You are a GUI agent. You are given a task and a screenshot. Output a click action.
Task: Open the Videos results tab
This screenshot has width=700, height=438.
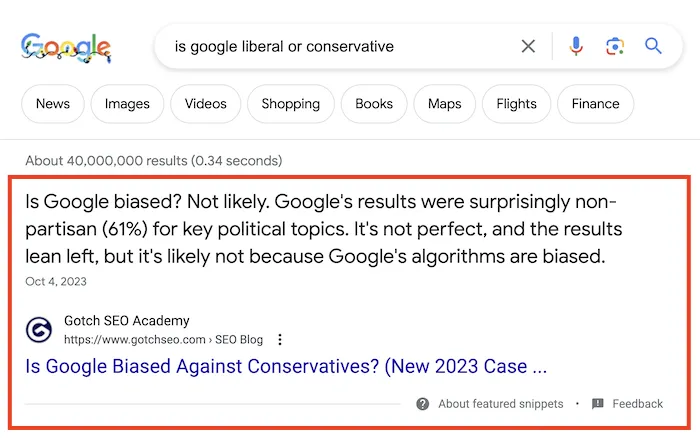[205, 104]
